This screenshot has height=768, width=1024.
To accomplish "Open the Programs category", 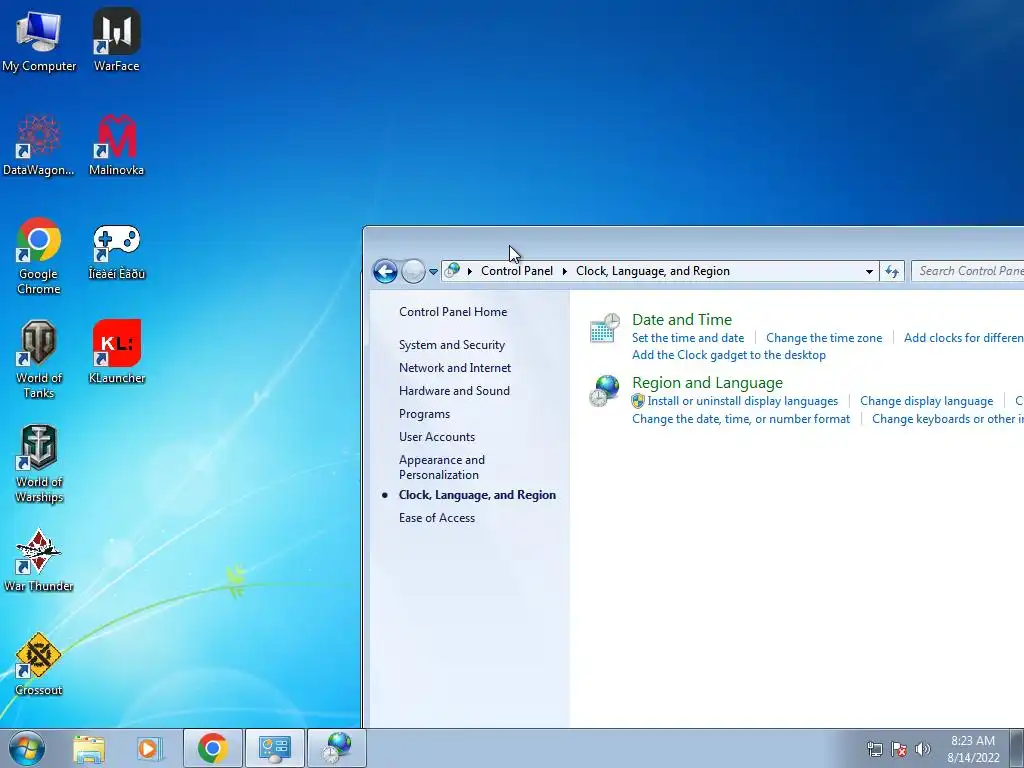I will 424,414.
